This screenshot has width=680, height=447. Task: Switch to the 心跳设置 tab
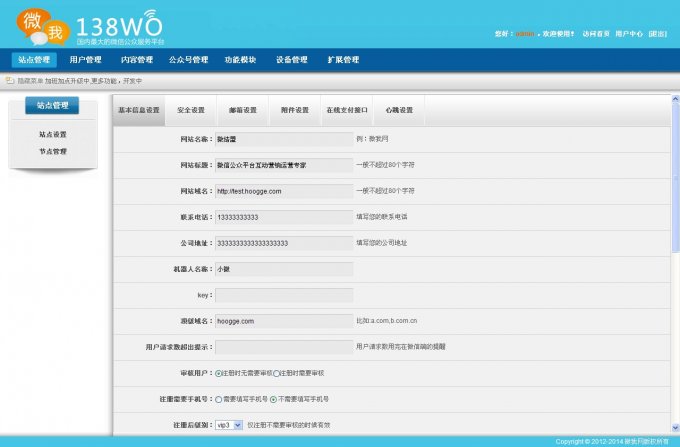coord(399,110)
